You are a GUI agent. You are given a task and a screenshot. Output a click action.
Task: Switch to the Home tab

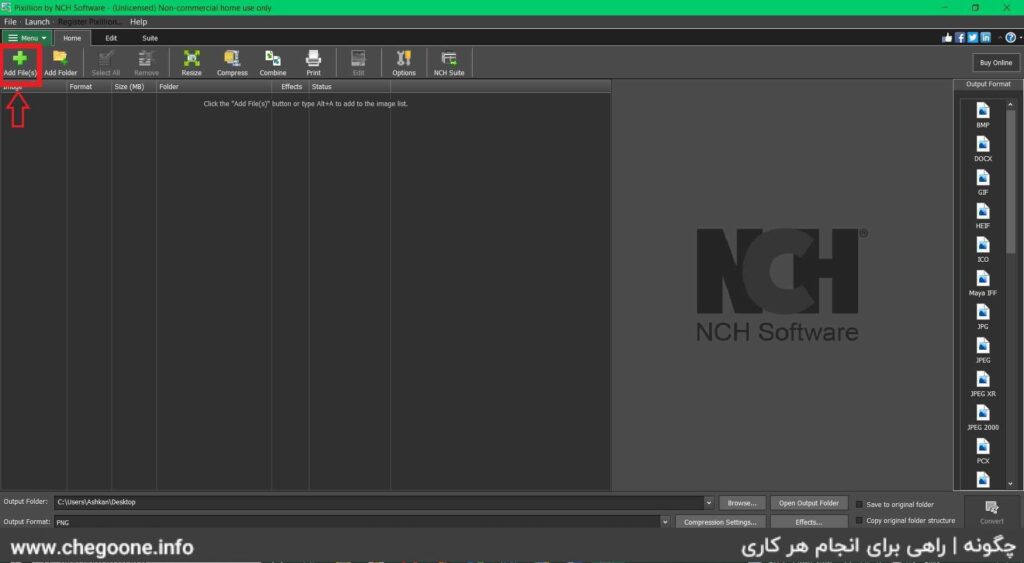pyautogui.click(x=72, y=38)
